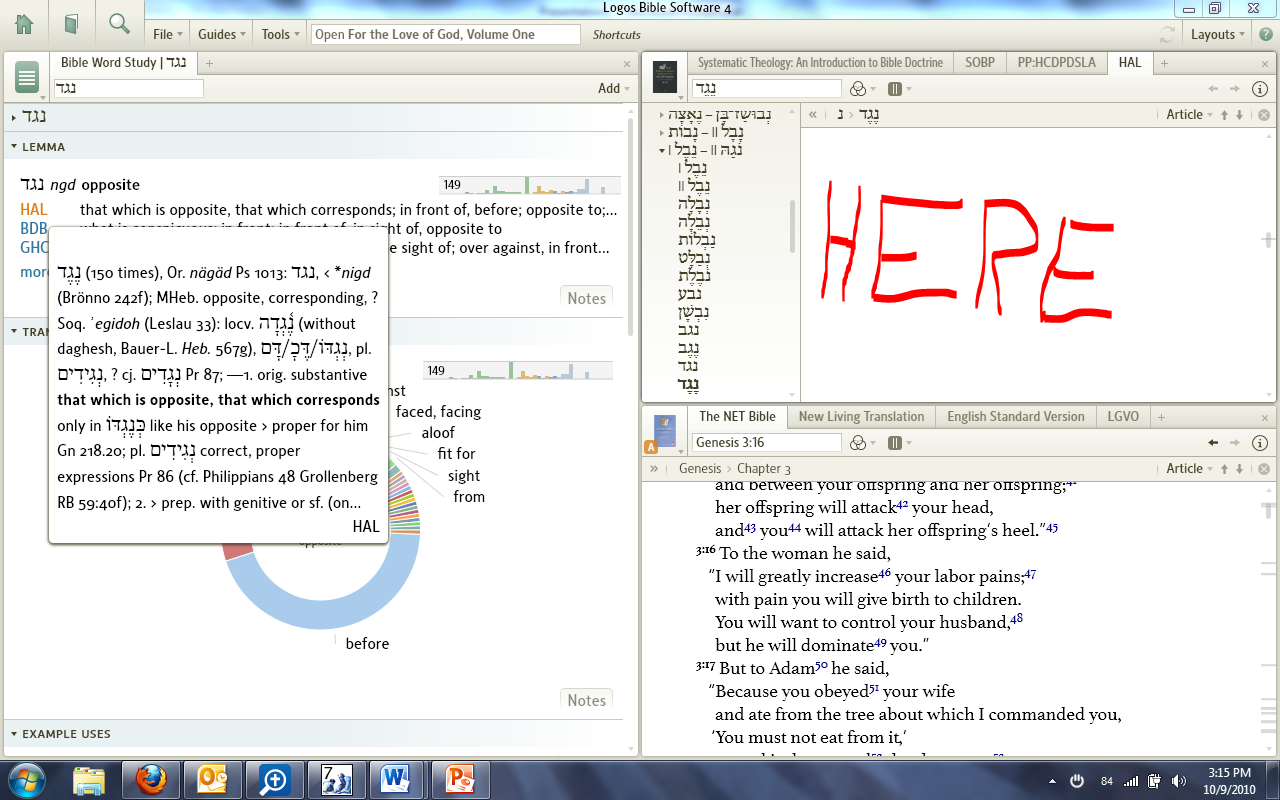This screenshot has height=800, width=1280.
Task: Open the Bible Word Study panel menu icon
Action: [27, 77]
